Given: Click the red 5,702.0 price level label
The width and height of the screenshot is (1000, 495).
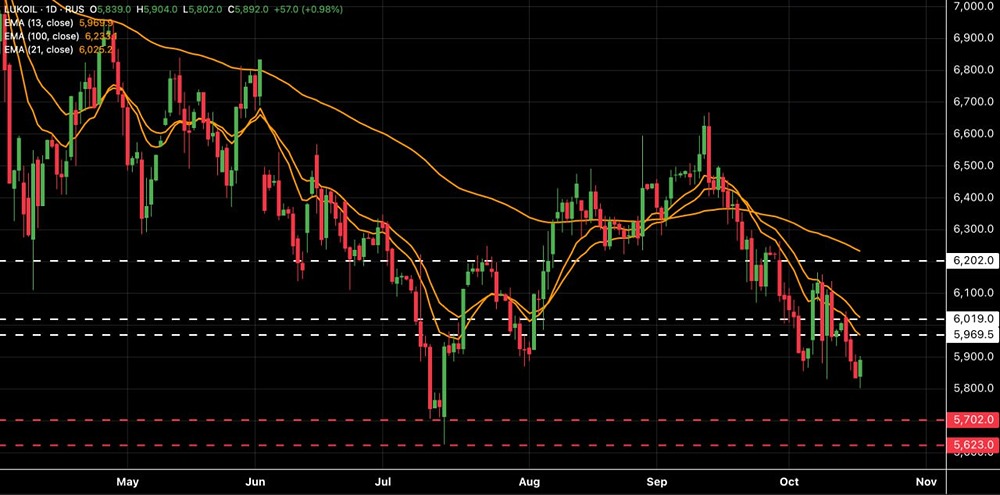Looking at the screenshot, I should pos(972,420).
